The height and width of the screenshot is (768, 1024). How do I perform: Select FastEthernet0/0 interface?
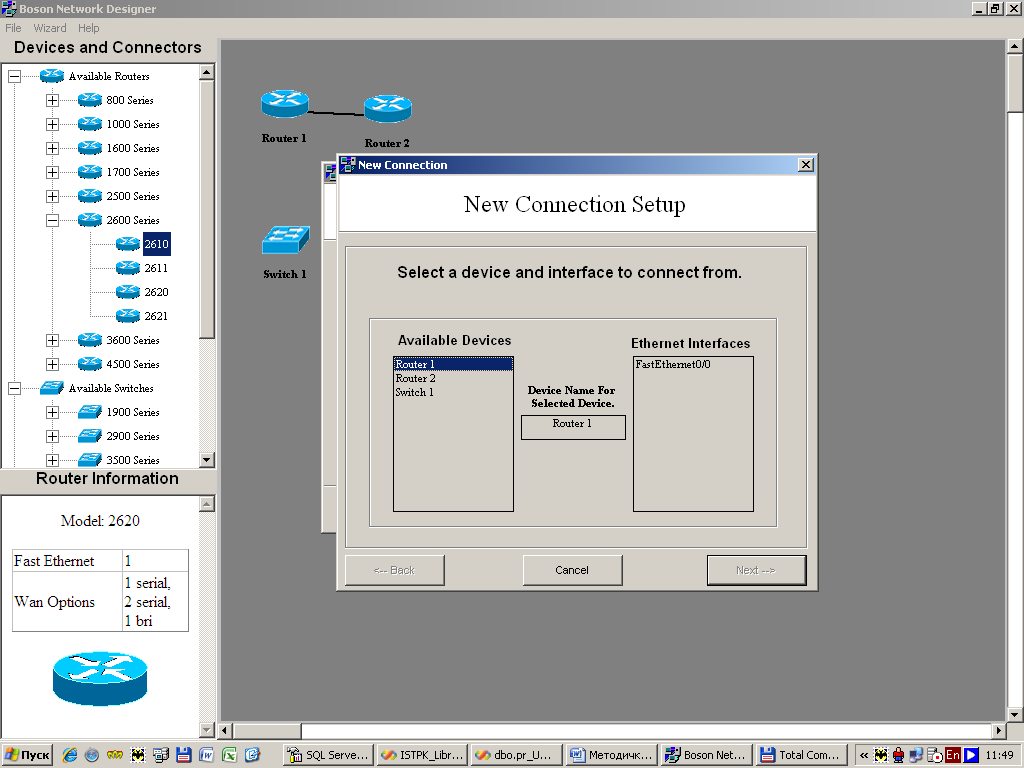pyautogui.click(x=693, y=364)
